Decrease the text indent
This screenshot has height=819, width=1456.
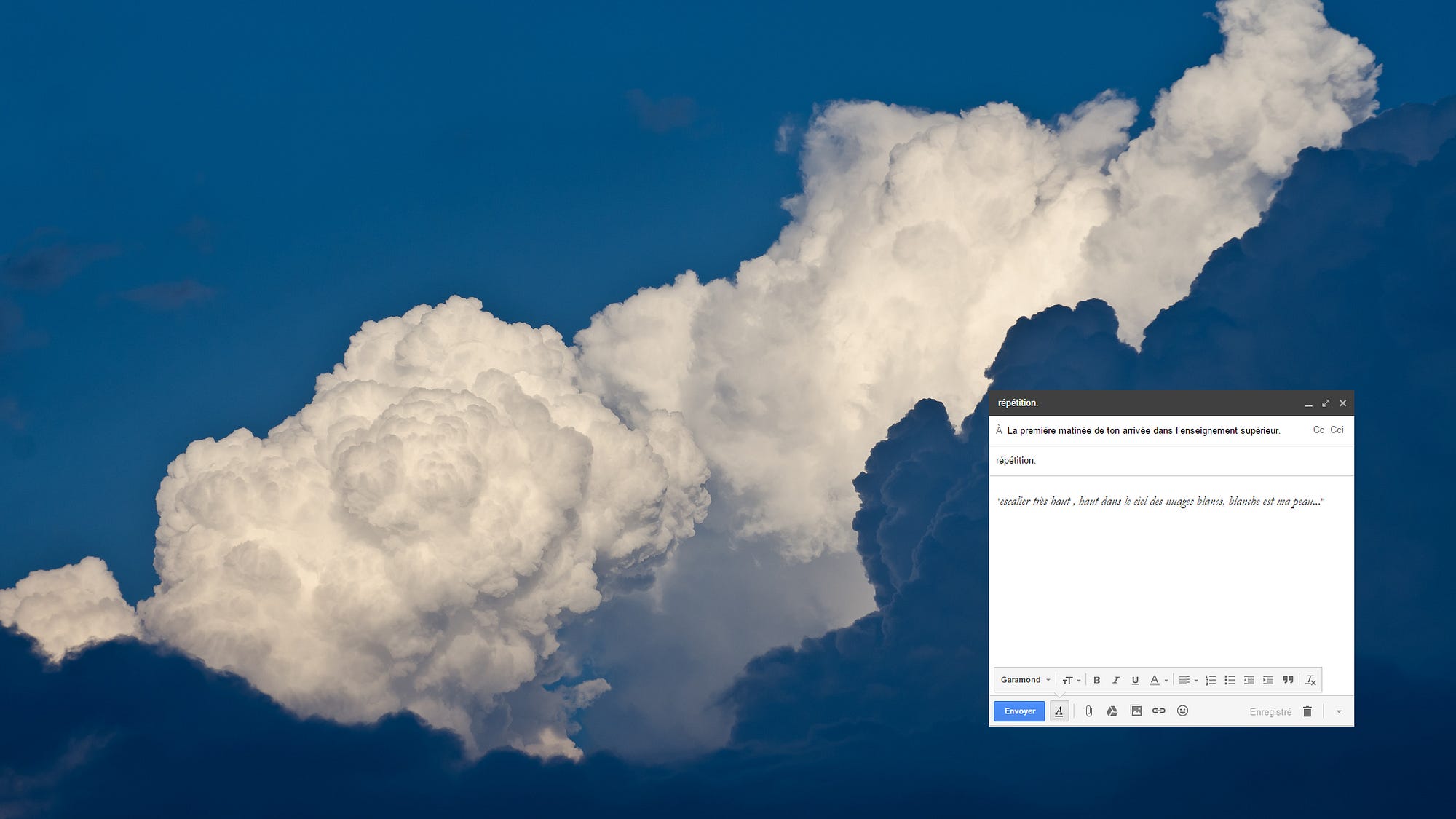click(x=1249, y=680)
